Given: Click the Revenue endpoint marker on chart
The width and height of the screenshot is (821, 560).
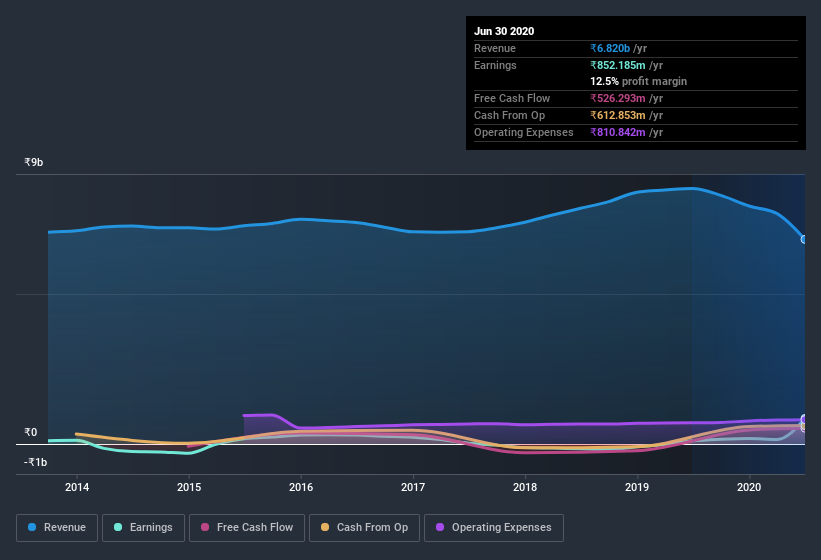Looking at the screenshot, I should pyautogui.click(x=804, y=239).
